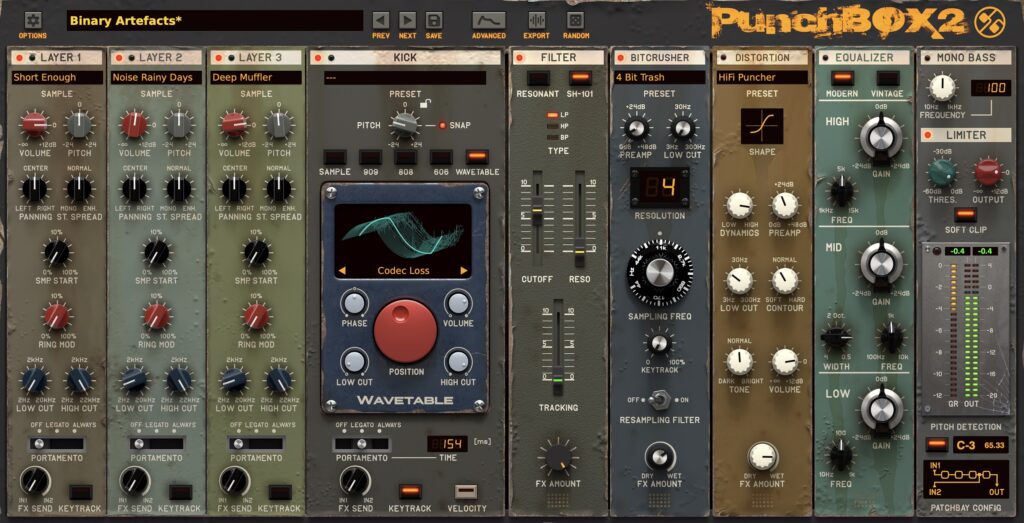Toggle the Limiter Soft Clip button
The width and height of the screenshot is (1024, 523).
[965, 215]
